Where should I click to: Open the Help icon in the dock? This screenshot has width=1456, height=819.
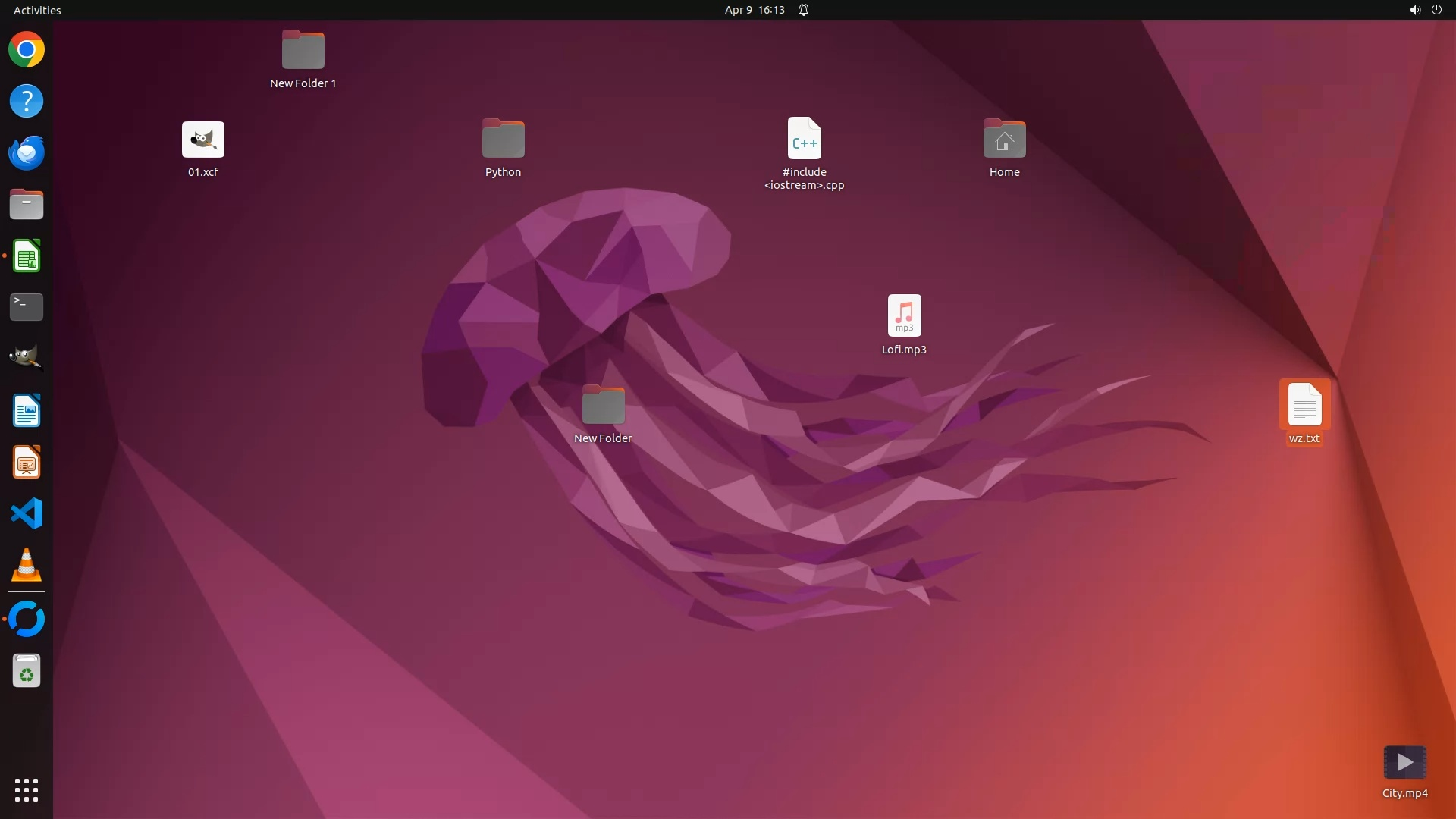coord(27,101)
